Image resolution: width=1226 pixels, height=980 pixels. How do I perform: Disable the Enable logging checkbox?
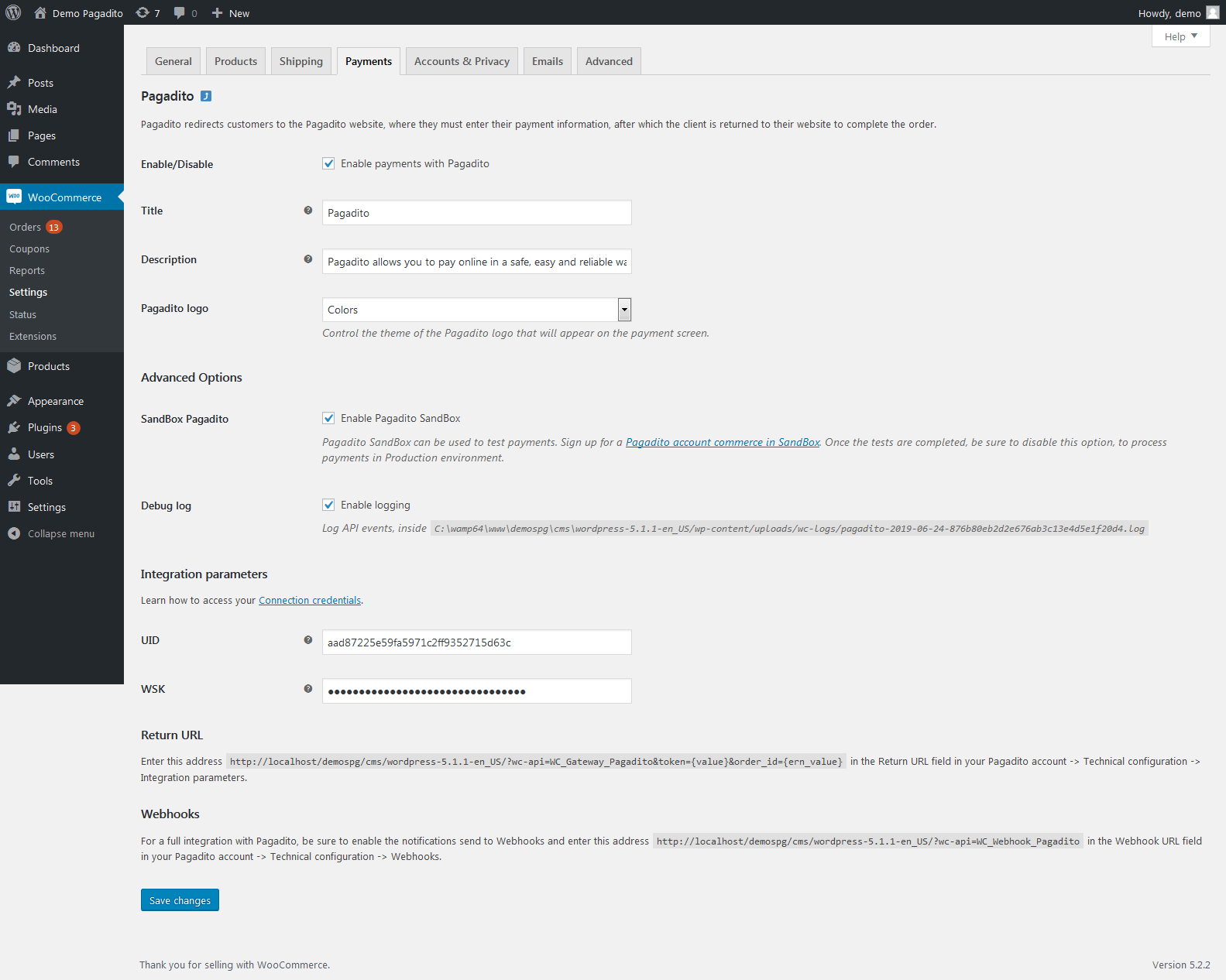coord(328,505)
